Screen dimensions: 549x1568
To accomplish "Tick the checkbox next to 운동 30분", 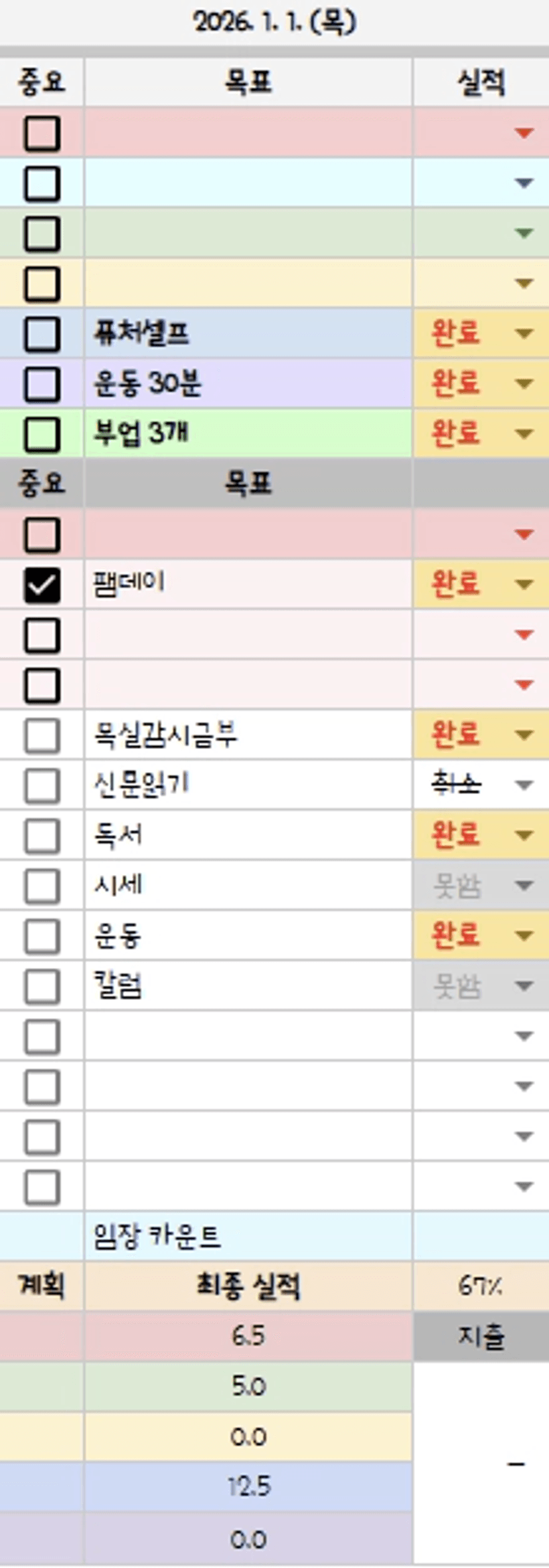I will [42, 384].
